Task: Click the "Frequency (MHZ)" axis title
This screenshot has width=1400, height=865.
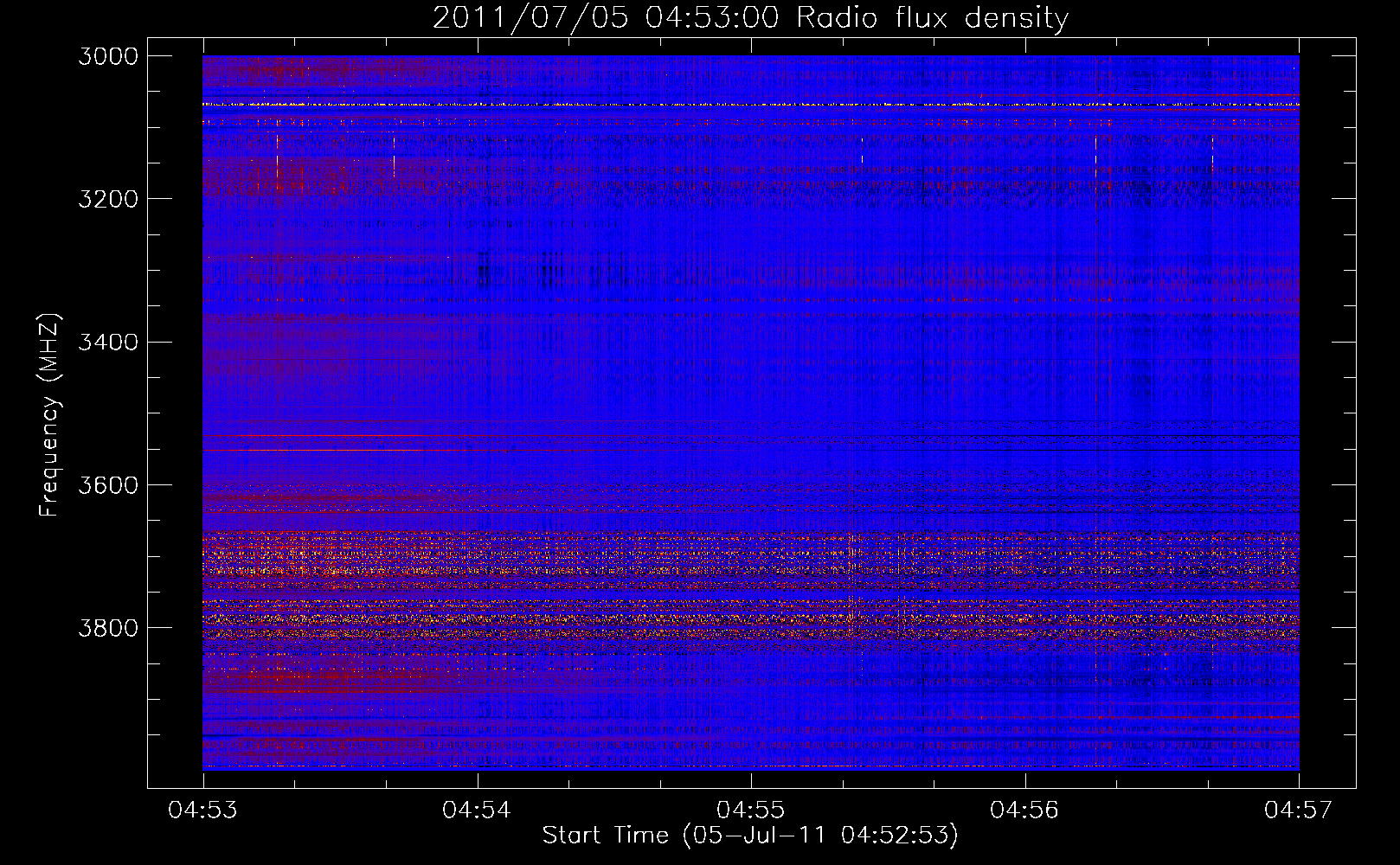Action: pyautogui.click(x=49, y=415)
